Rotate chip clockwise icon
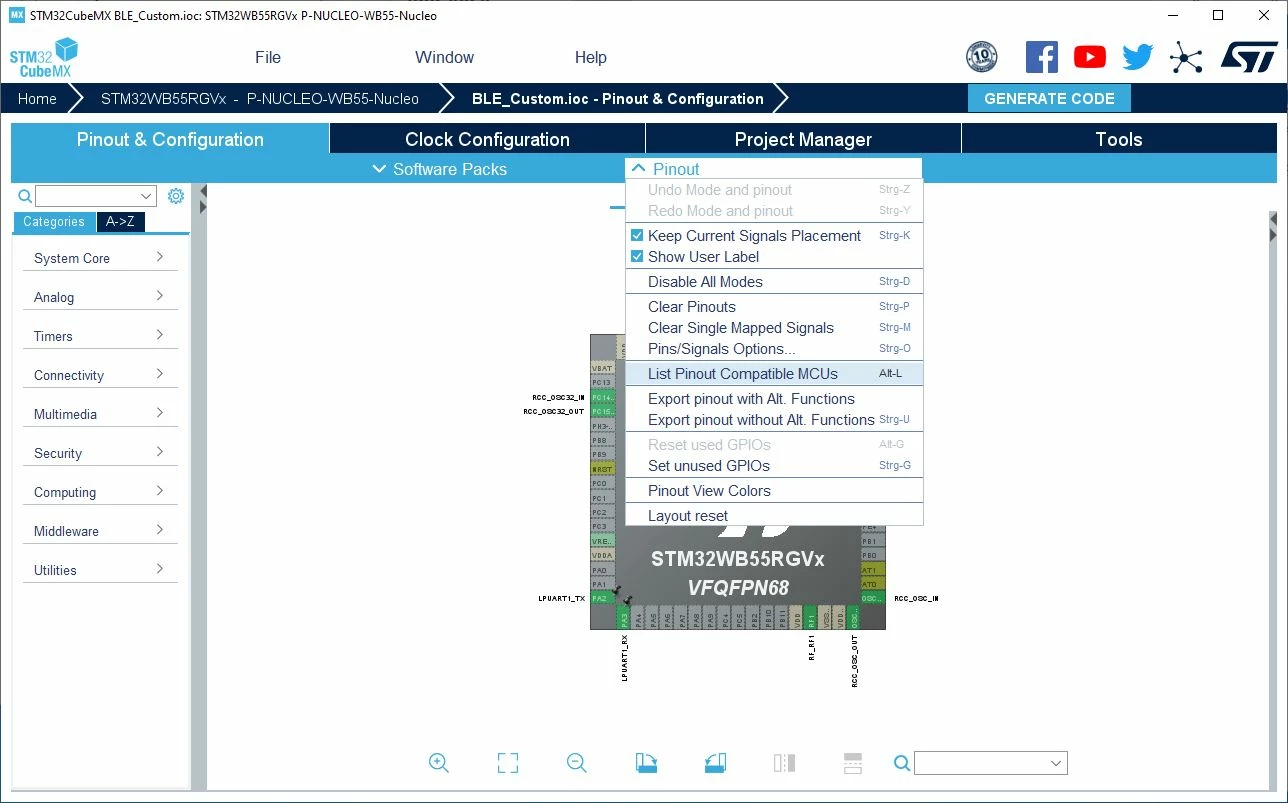 pyautogui.click(x=646, y=763)
